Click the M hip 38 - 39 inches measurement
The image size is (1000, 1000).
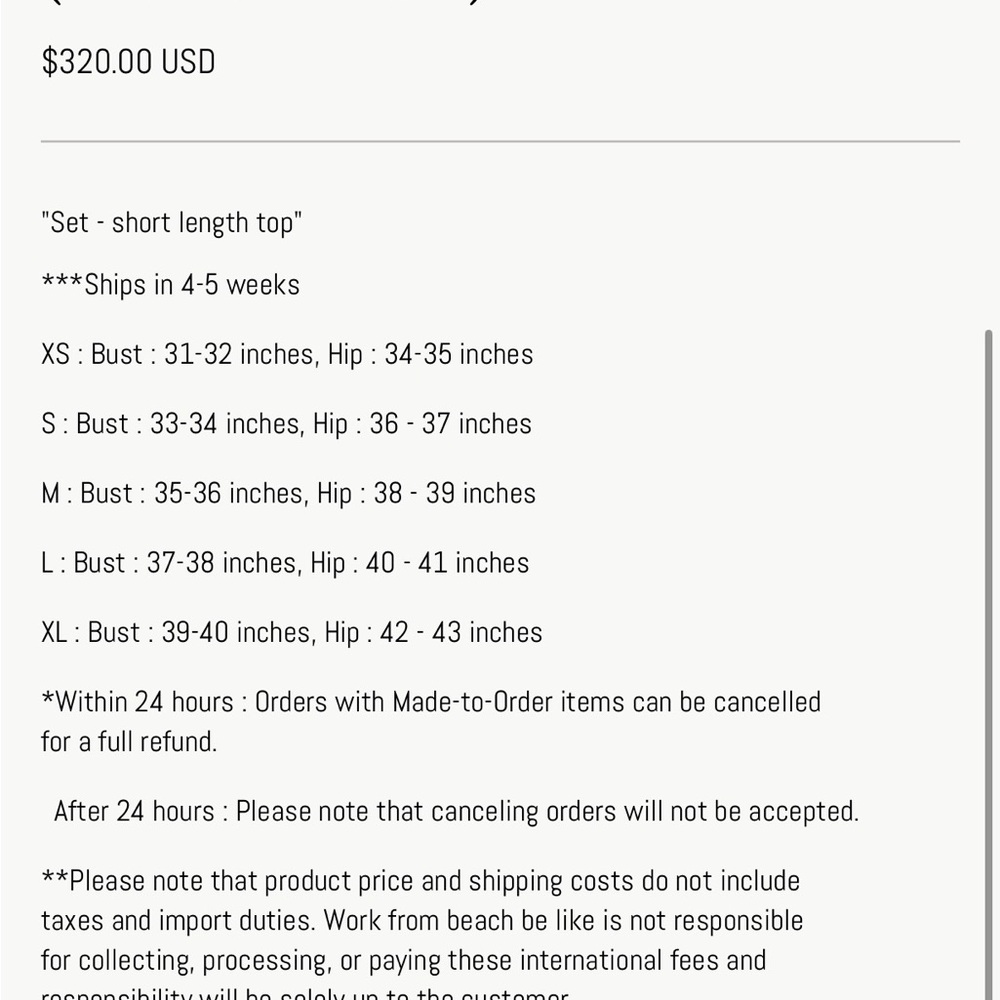pos(426,493)
